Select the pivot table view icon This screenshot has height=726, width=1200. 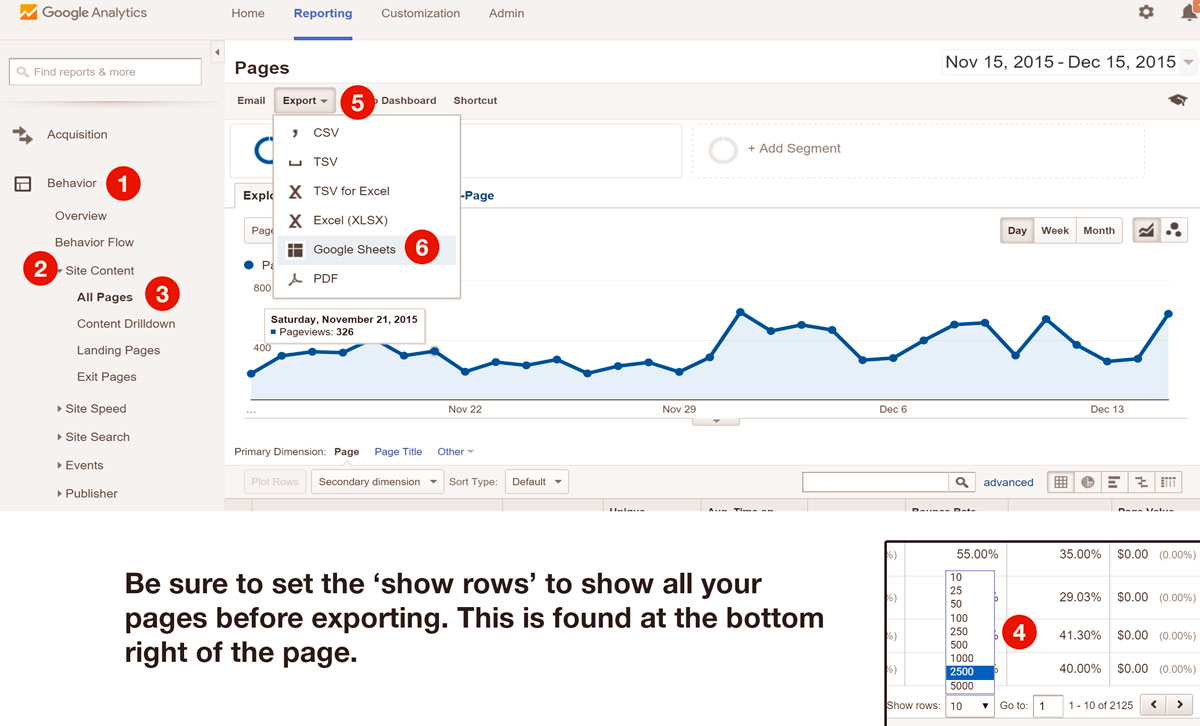tap(1168, 482)
